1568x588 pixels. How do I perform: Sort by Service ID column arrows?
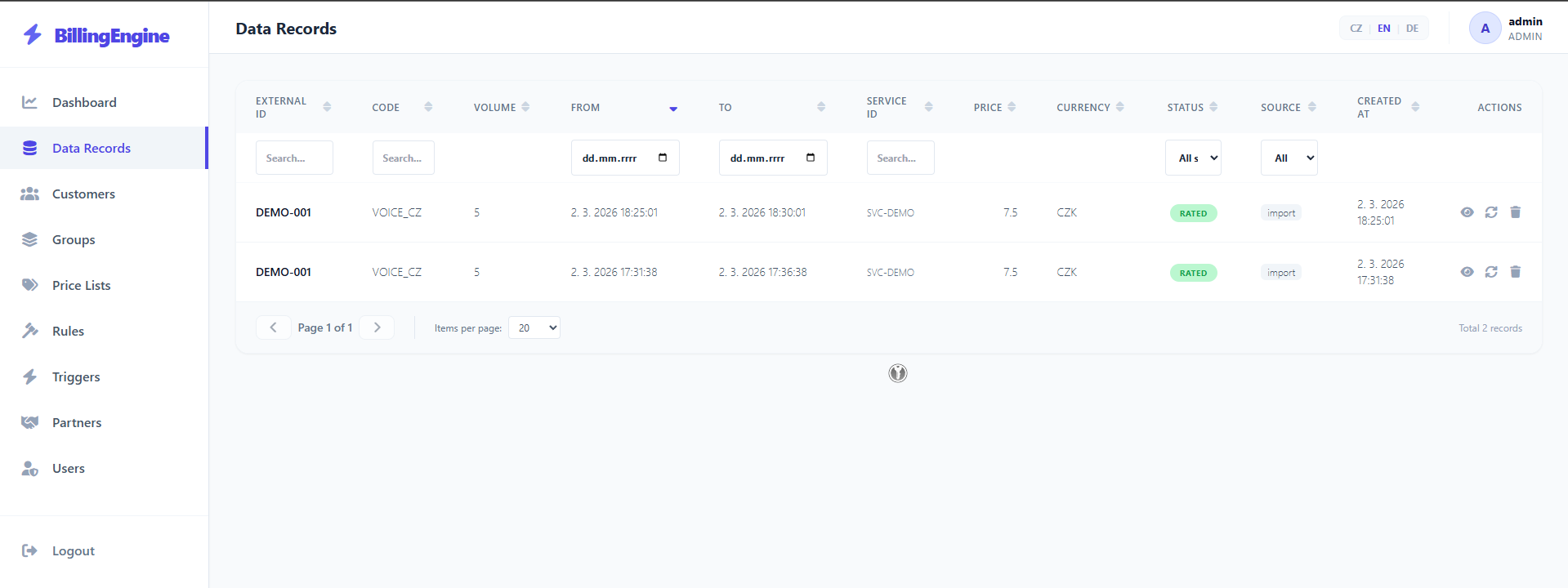coord(928,107)
